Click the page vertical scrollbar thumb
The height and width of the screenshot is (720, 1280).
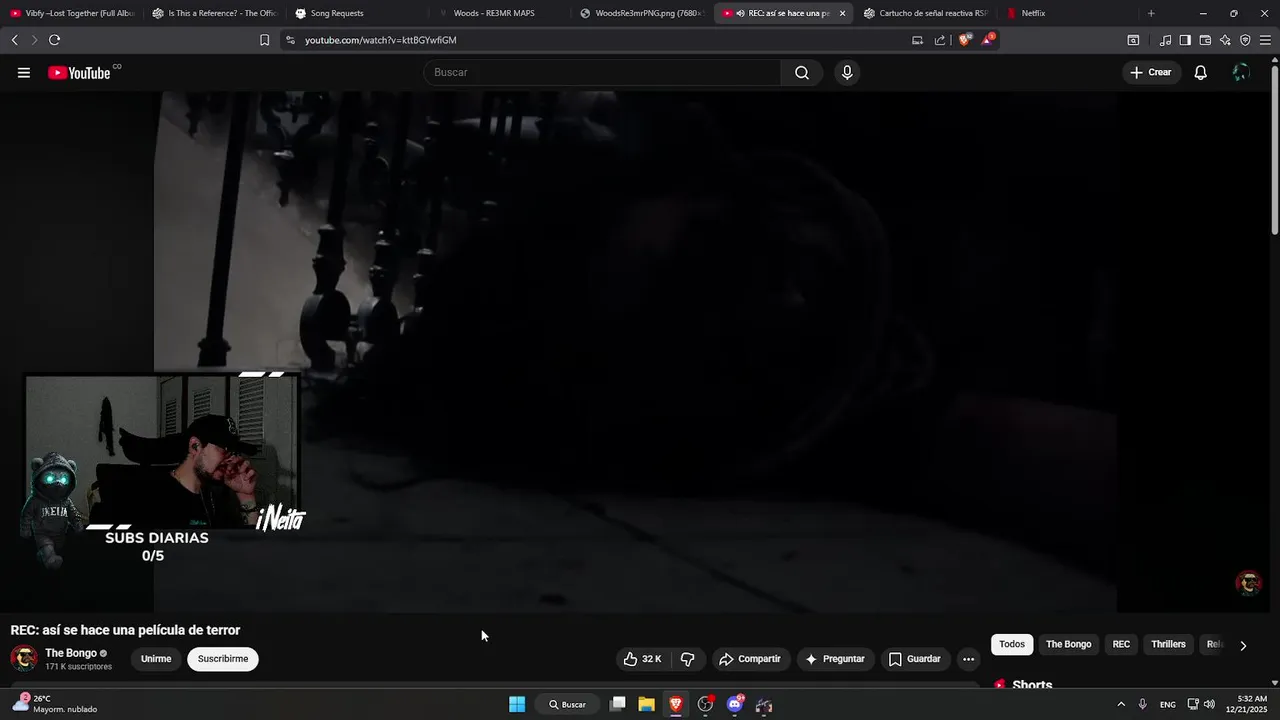(1274, 148)
